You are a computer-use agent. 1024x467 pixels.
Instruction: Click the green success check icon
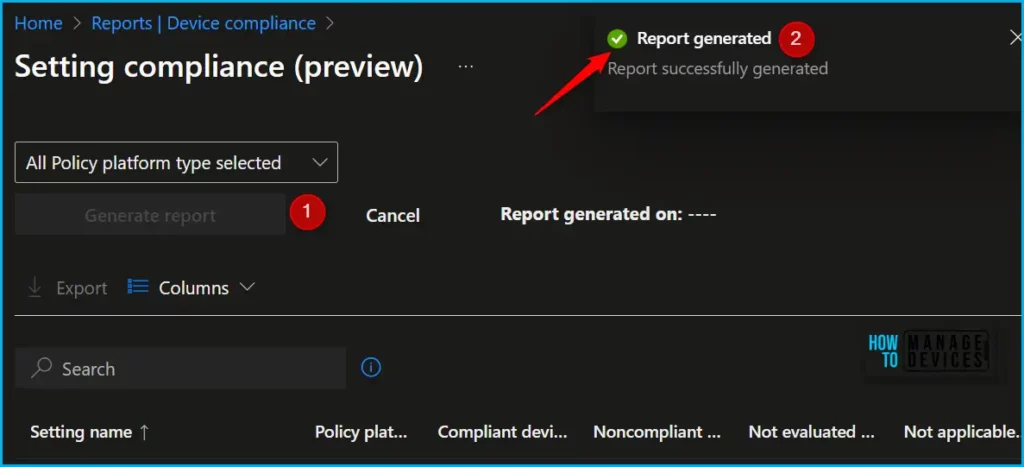(x=616, y=39)
